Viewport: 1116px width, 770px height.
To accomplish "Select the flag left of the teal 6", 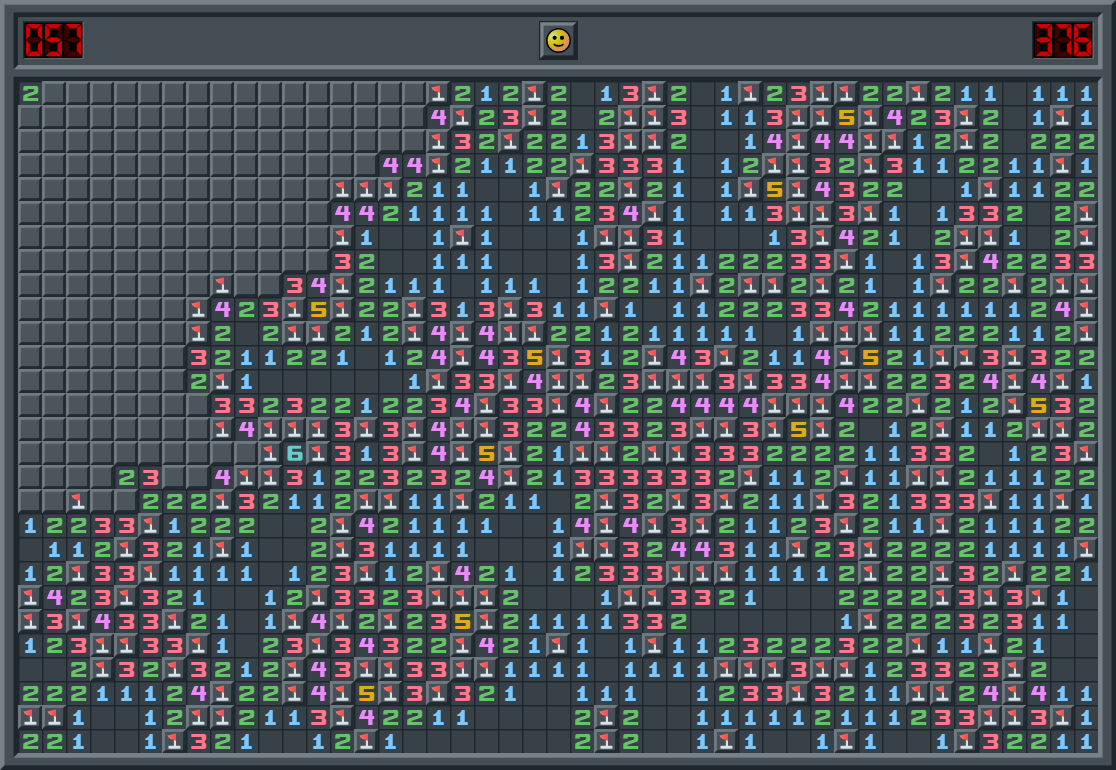I will click(270, 453).
